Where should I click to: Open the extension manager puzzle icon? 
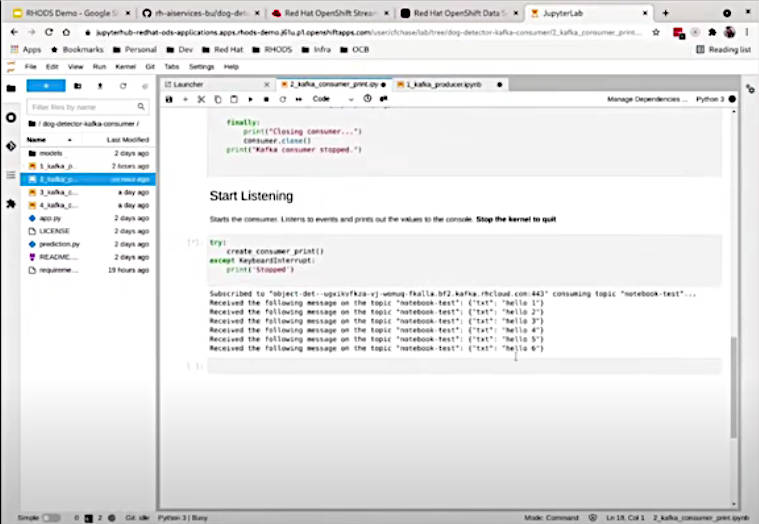[x=11, y=204]
